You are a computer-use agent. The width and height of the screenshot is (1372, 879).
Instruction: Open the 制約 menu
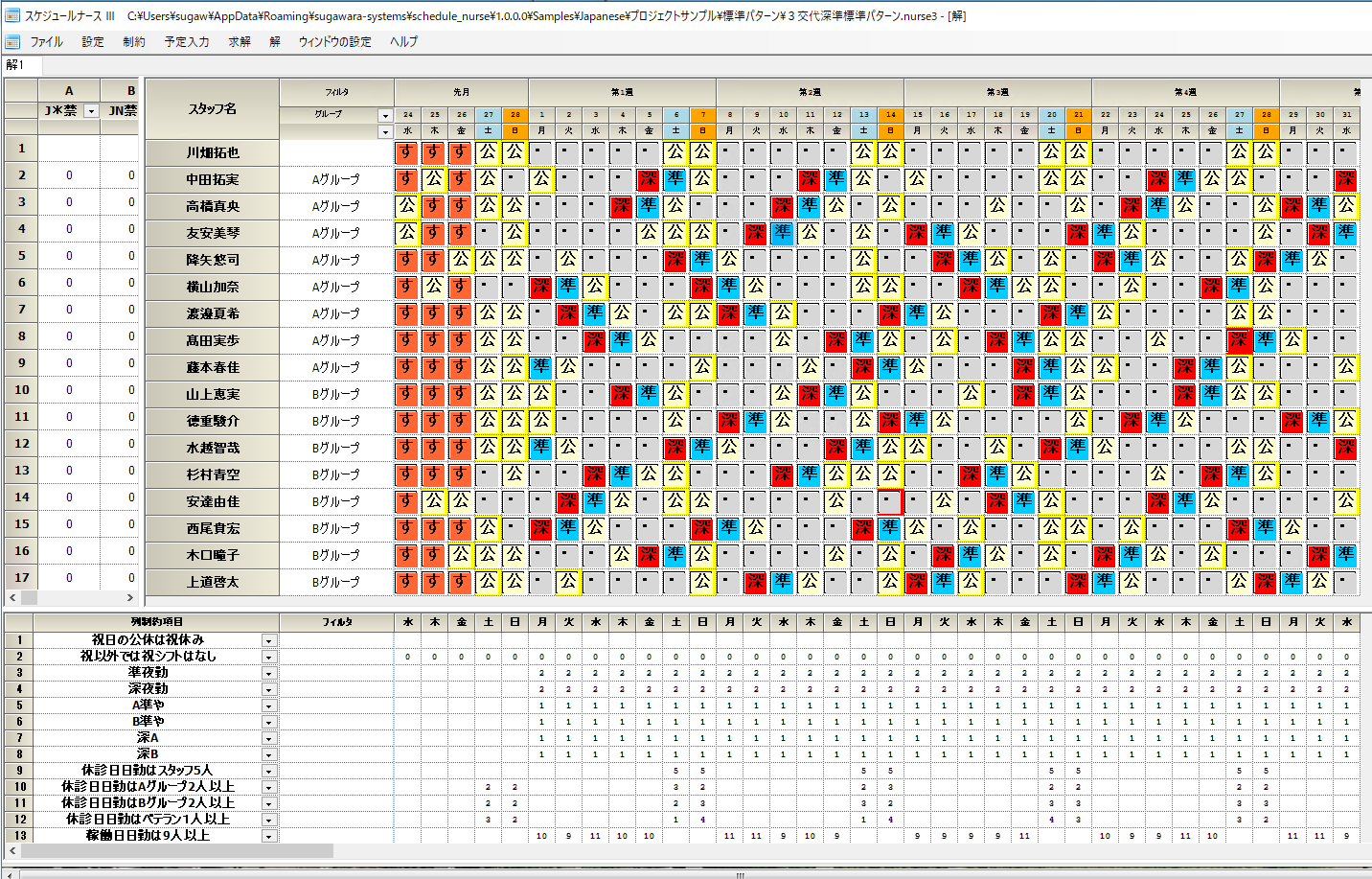click(x=134, y=41)
